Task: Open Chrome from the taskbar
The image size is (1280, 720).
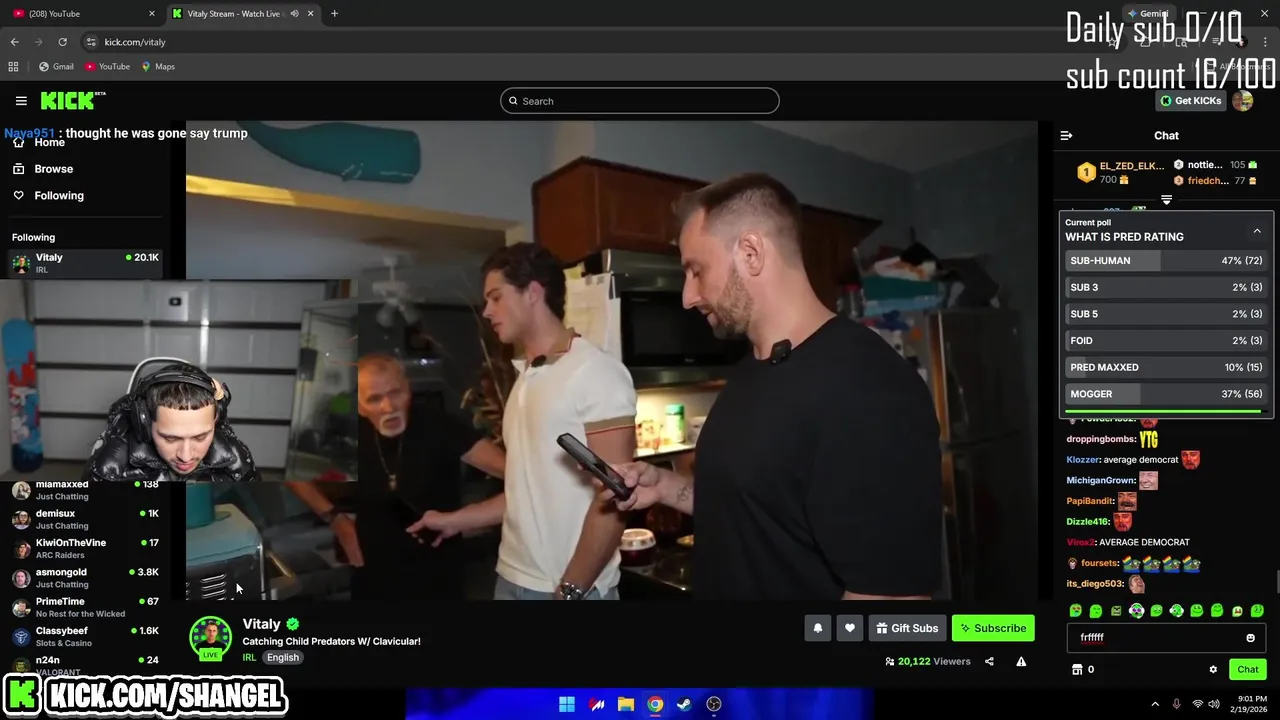Action: pyautogui.click(x=655, y=704)
